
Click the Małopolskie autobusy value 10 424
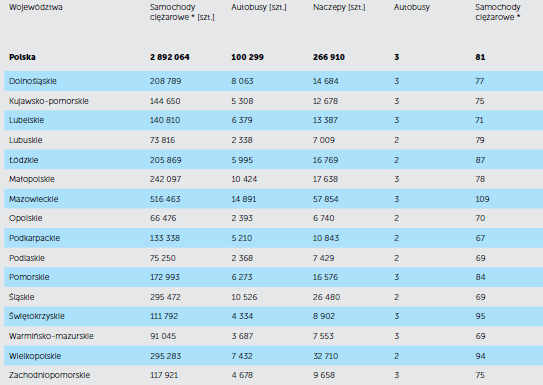[244, 179]
